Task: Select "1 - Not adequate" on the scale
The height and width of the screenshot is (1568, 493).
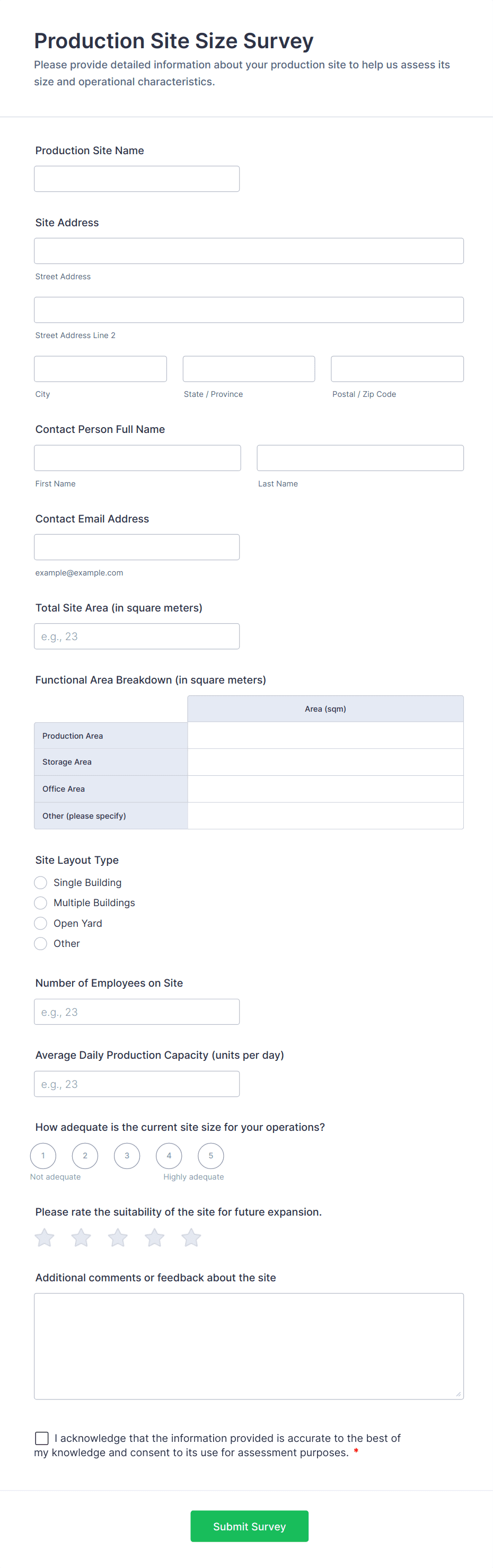Action: pos(42,1155)
